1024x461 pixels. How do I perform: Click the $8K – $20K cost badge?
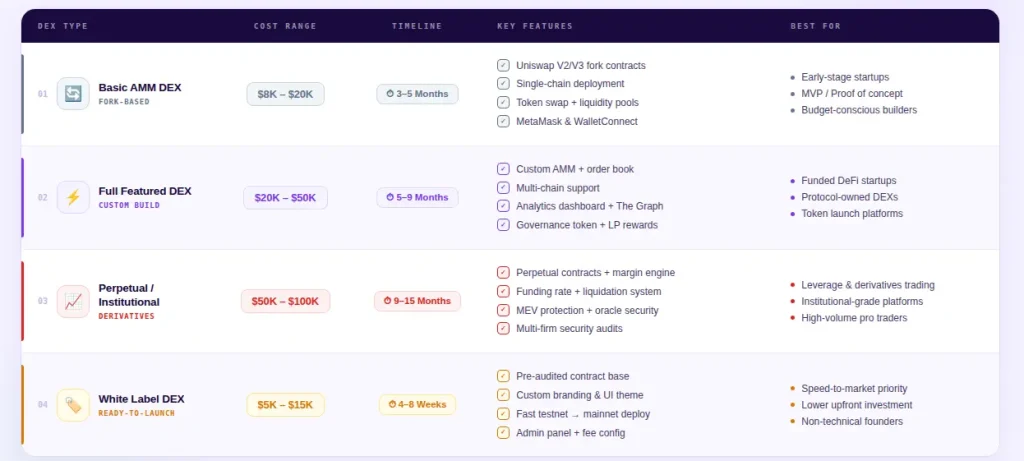pyautogui.click(x=285, y=94)
